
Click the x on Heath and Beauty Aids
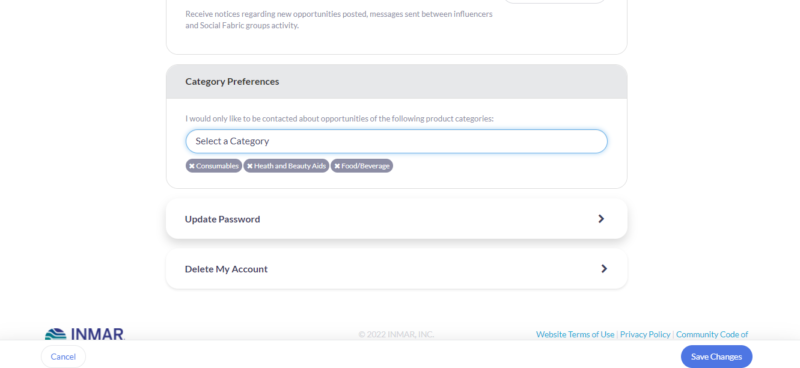pyautogui.click(x=250, y=166)
